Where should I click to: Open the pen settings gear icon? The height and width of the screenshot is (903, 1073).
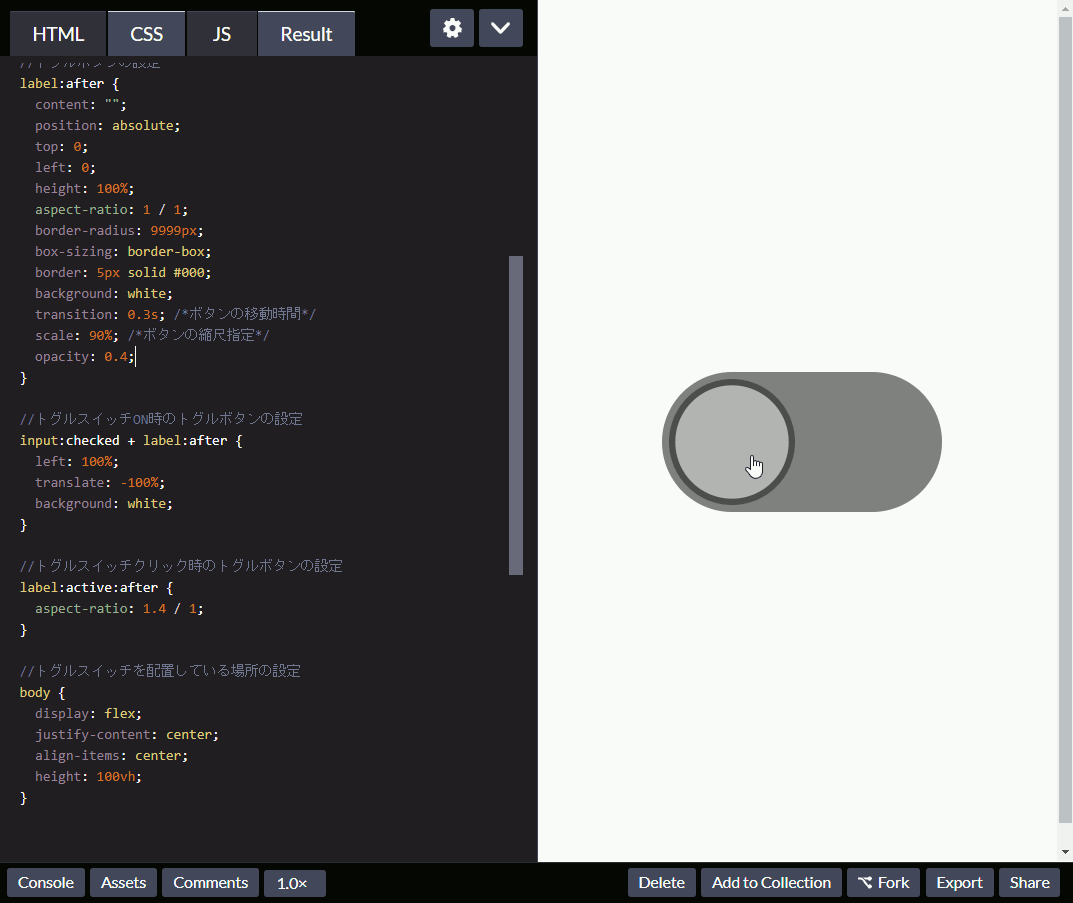click(451, 28)
